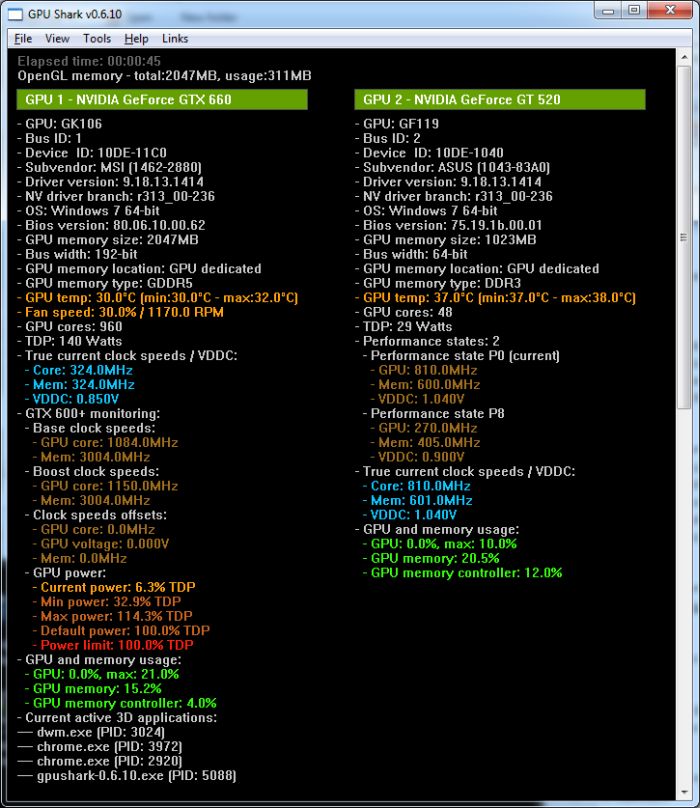Click GPU core: 1150.0MHz boost clock
The width and height of the screenshot is (700, 808).
106,486
